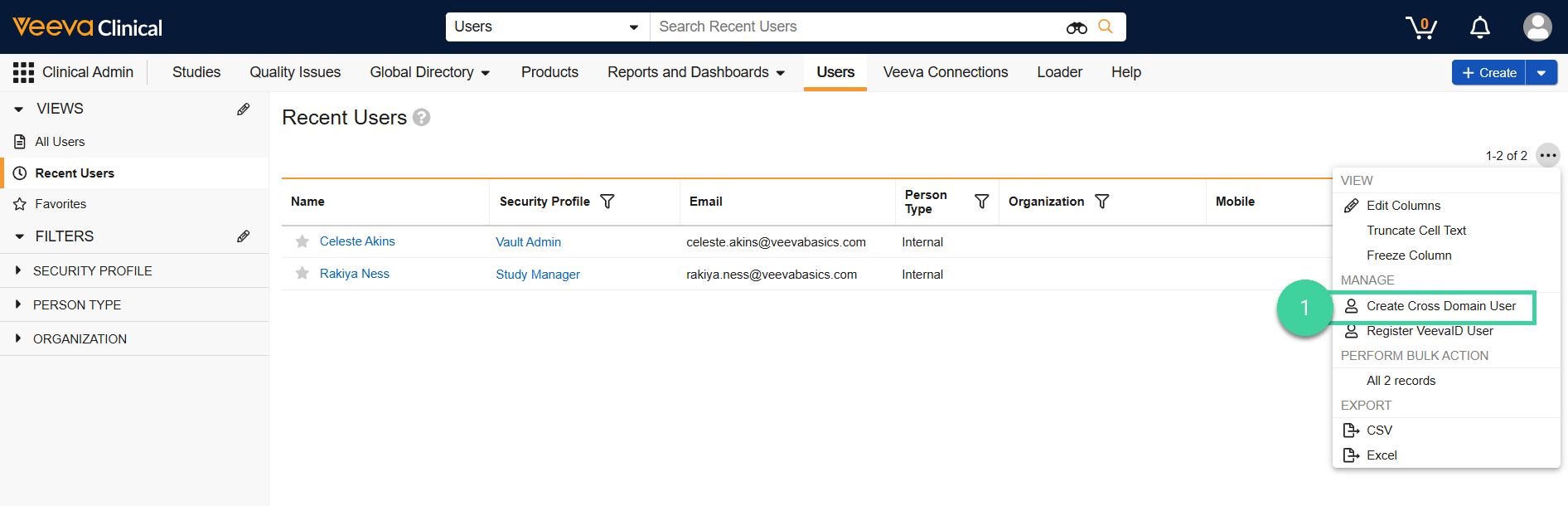This screenshot has width=1568, height=506.
Task: Click the Clinical Admin label
Action: click(88, 72)
